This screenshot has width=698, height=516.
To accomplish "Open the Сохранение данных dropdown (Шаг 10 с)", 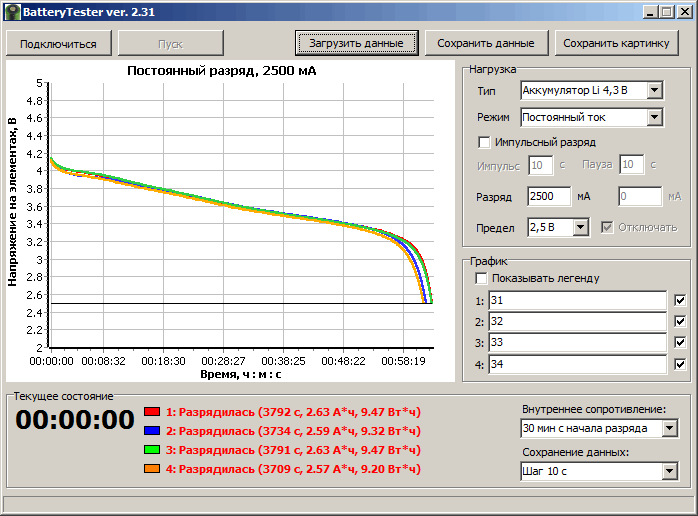I will [670, 471].
